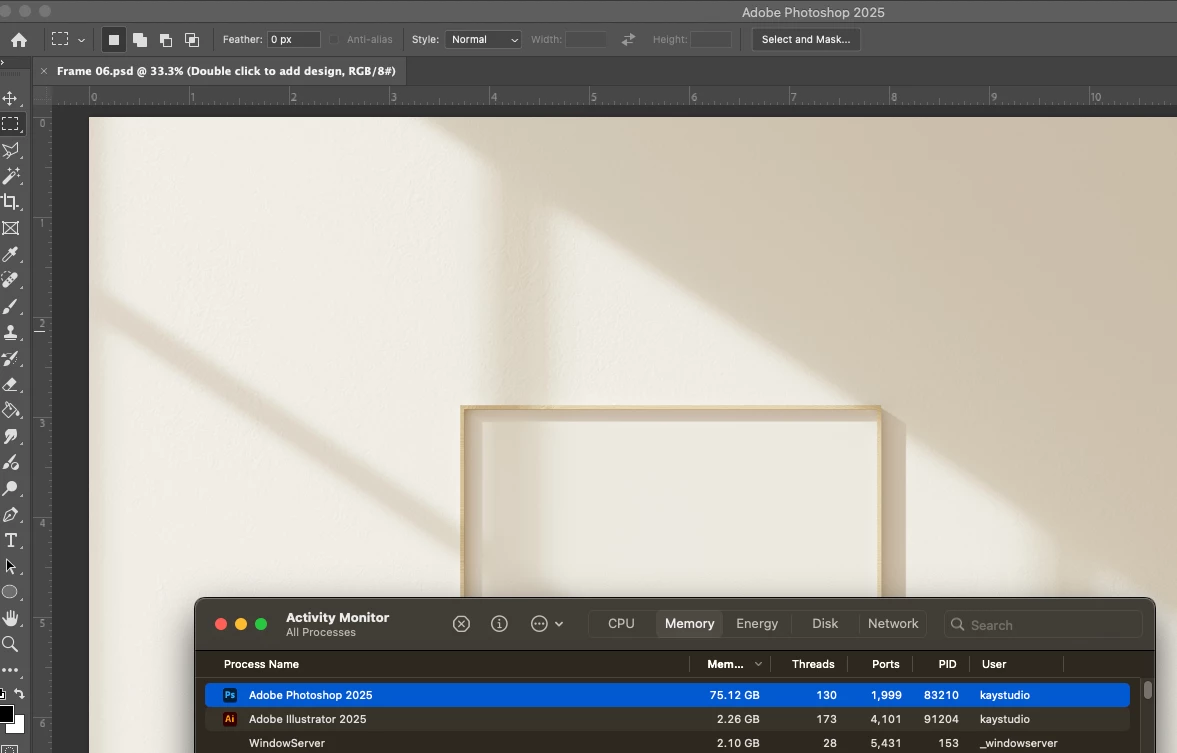Sort by PID column header
The image size is (1177, 753).
coord(947,664)
